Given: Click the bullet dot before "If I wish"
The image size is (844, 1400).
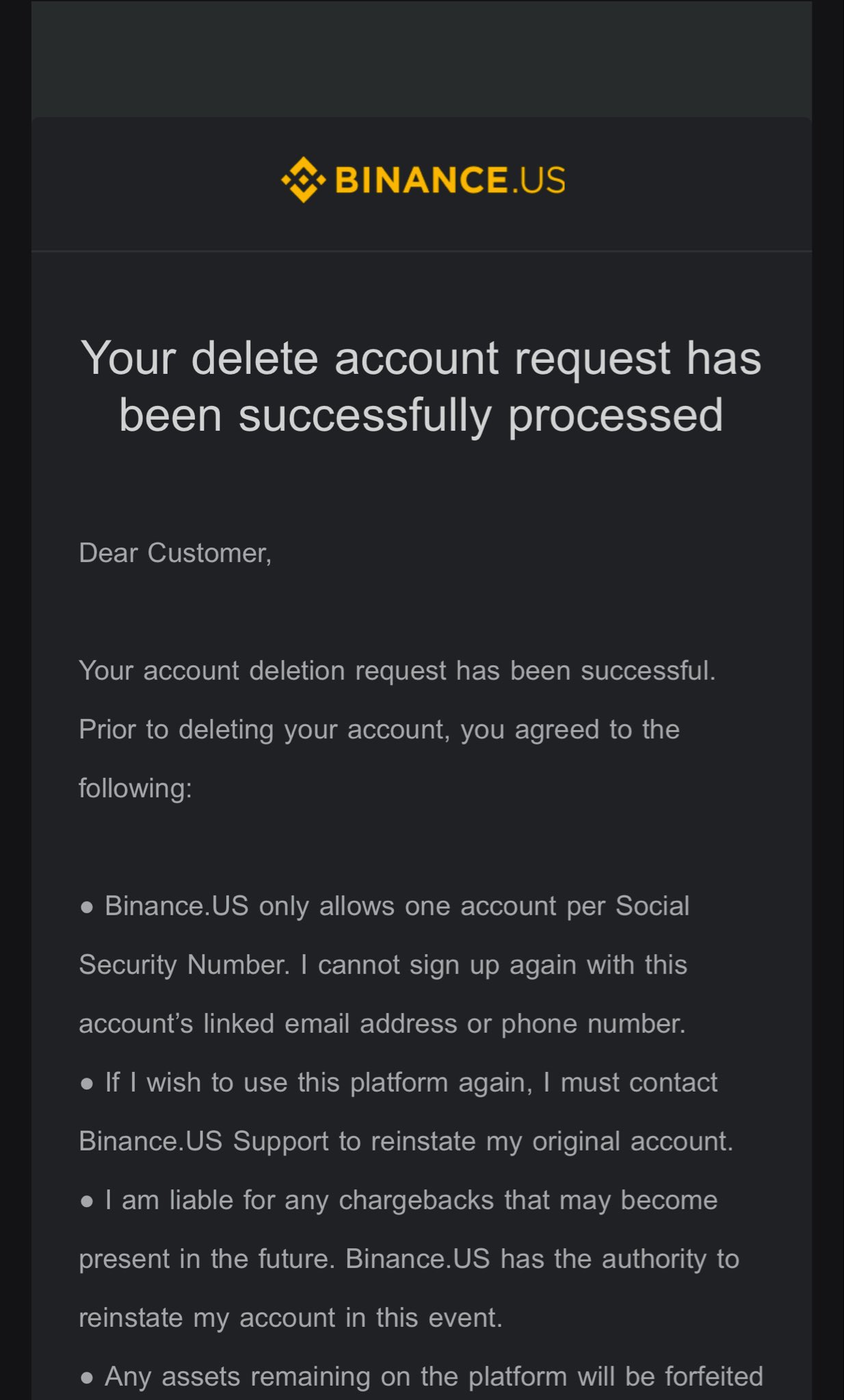Looking at the screenshot, I should pyautogui.click(x=87, y=1084).
